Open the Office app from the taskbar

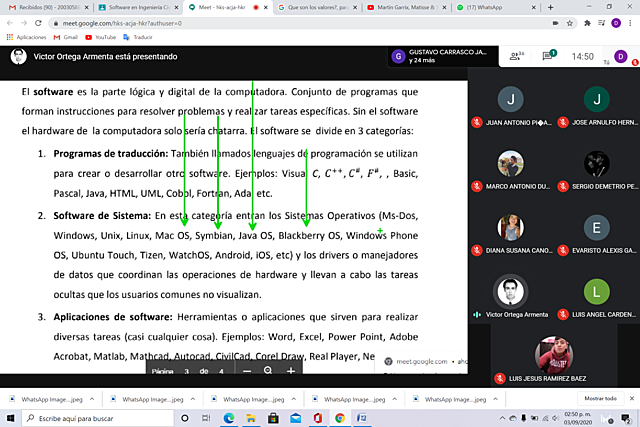[318, 418]
